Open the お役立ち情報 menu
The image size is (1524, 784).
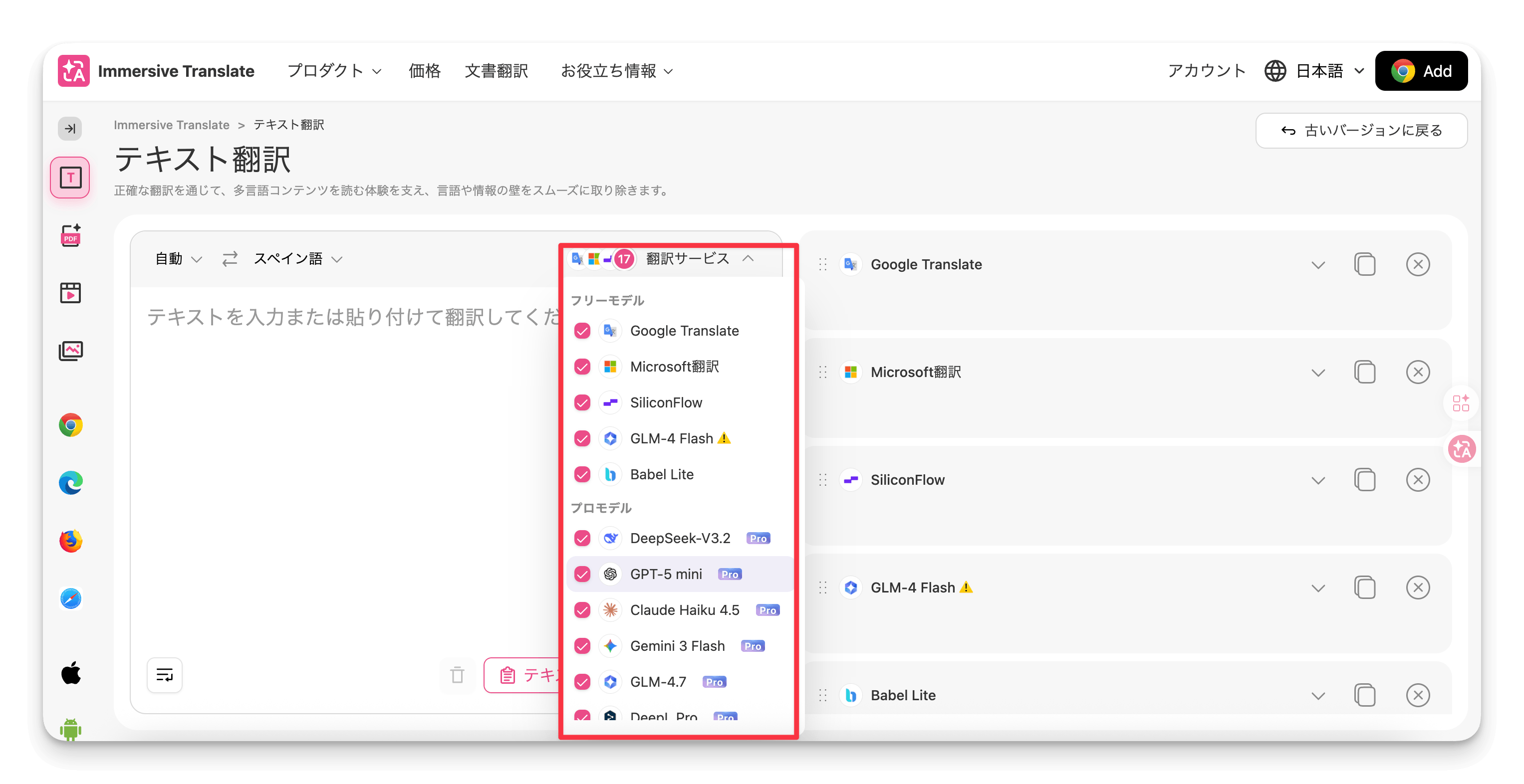617,71
